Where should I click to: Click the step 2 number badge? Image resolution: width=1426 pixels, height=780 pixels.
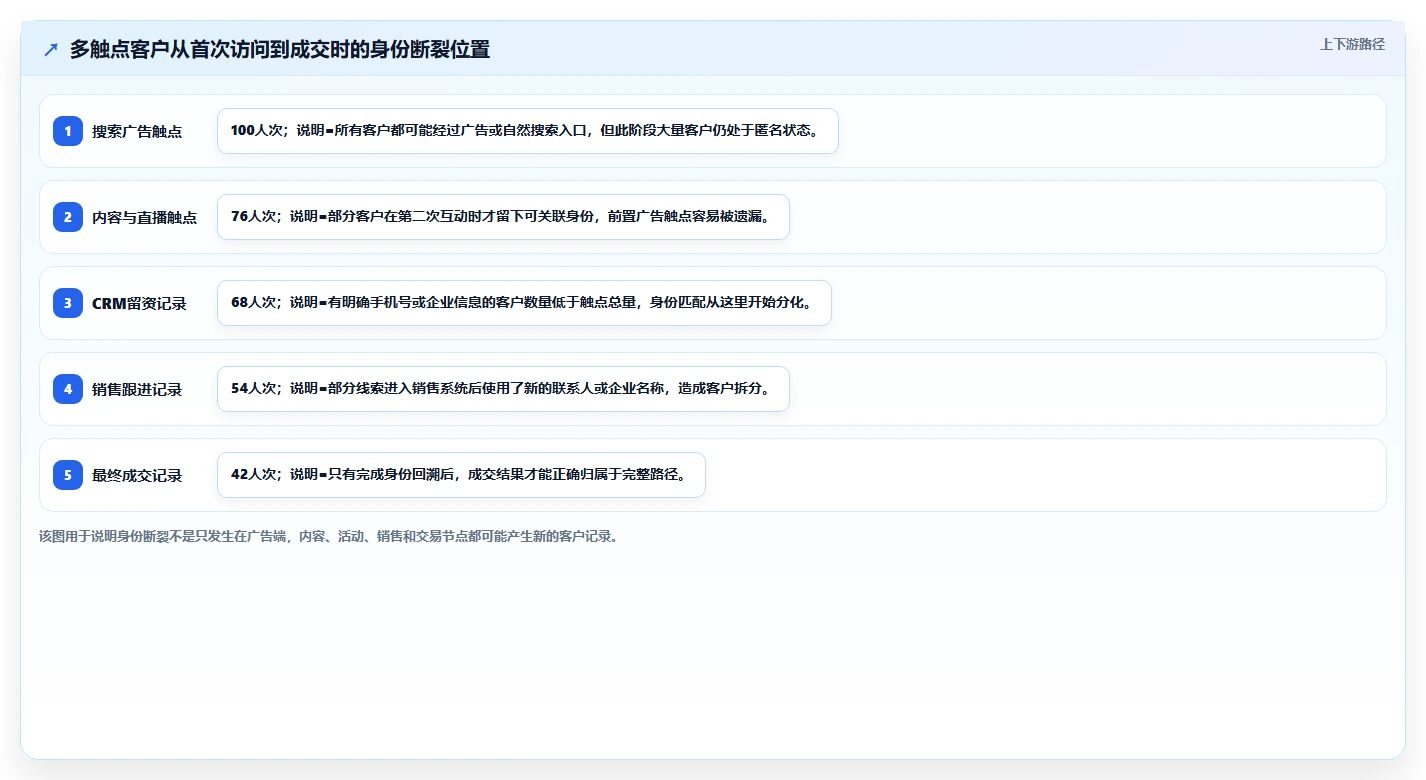[x=68, y=217]
